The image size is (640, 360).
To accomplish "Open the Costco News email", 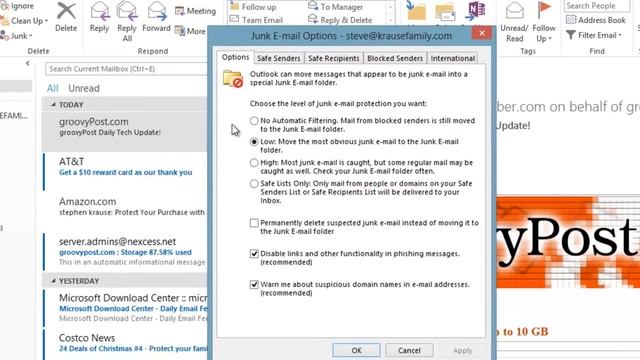I will [x=124, y=345].
